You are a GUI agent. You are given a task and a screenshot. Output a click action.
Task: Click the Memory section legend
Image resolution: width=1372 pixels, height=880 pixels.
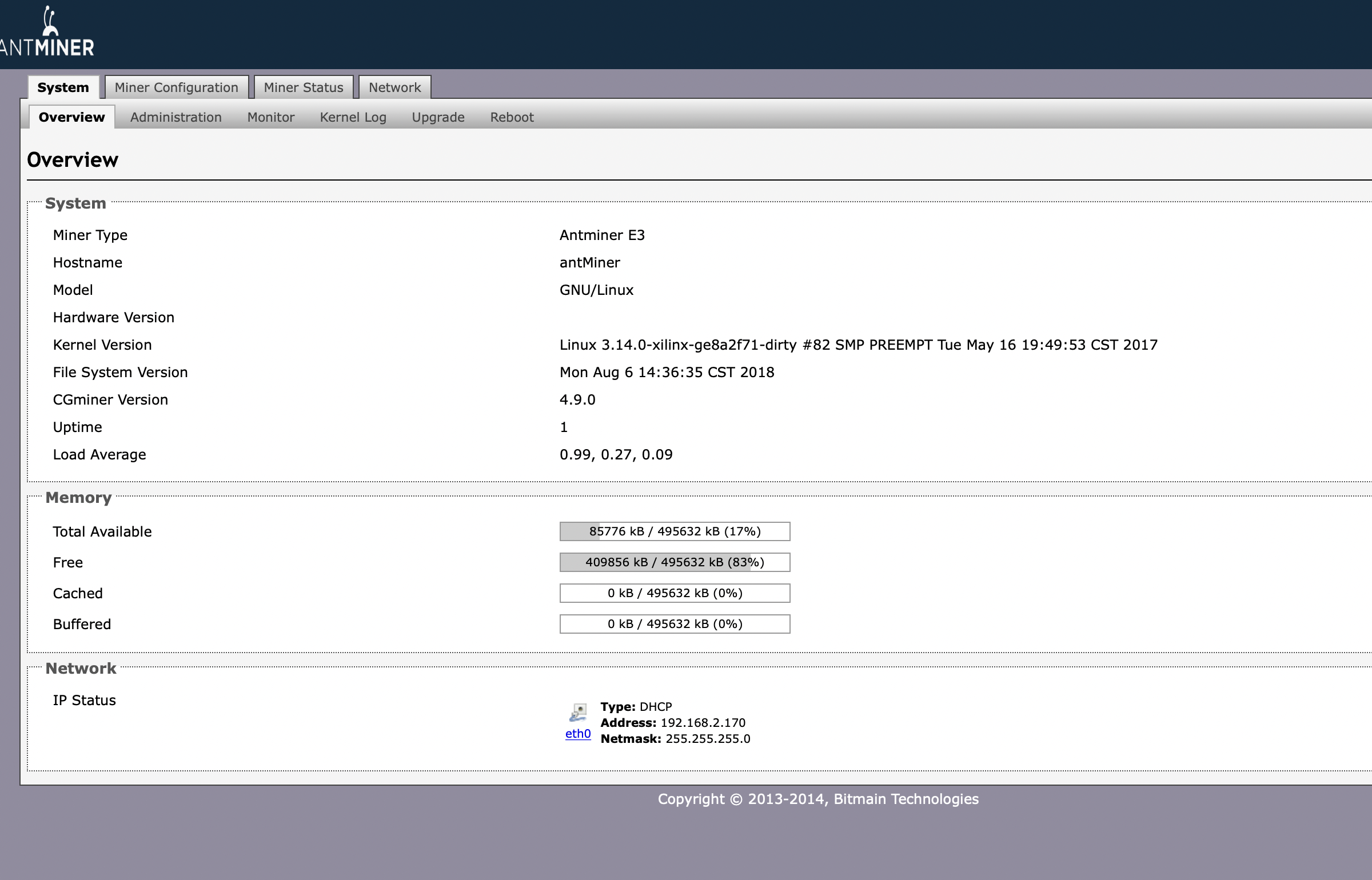[x=78, y=498]
